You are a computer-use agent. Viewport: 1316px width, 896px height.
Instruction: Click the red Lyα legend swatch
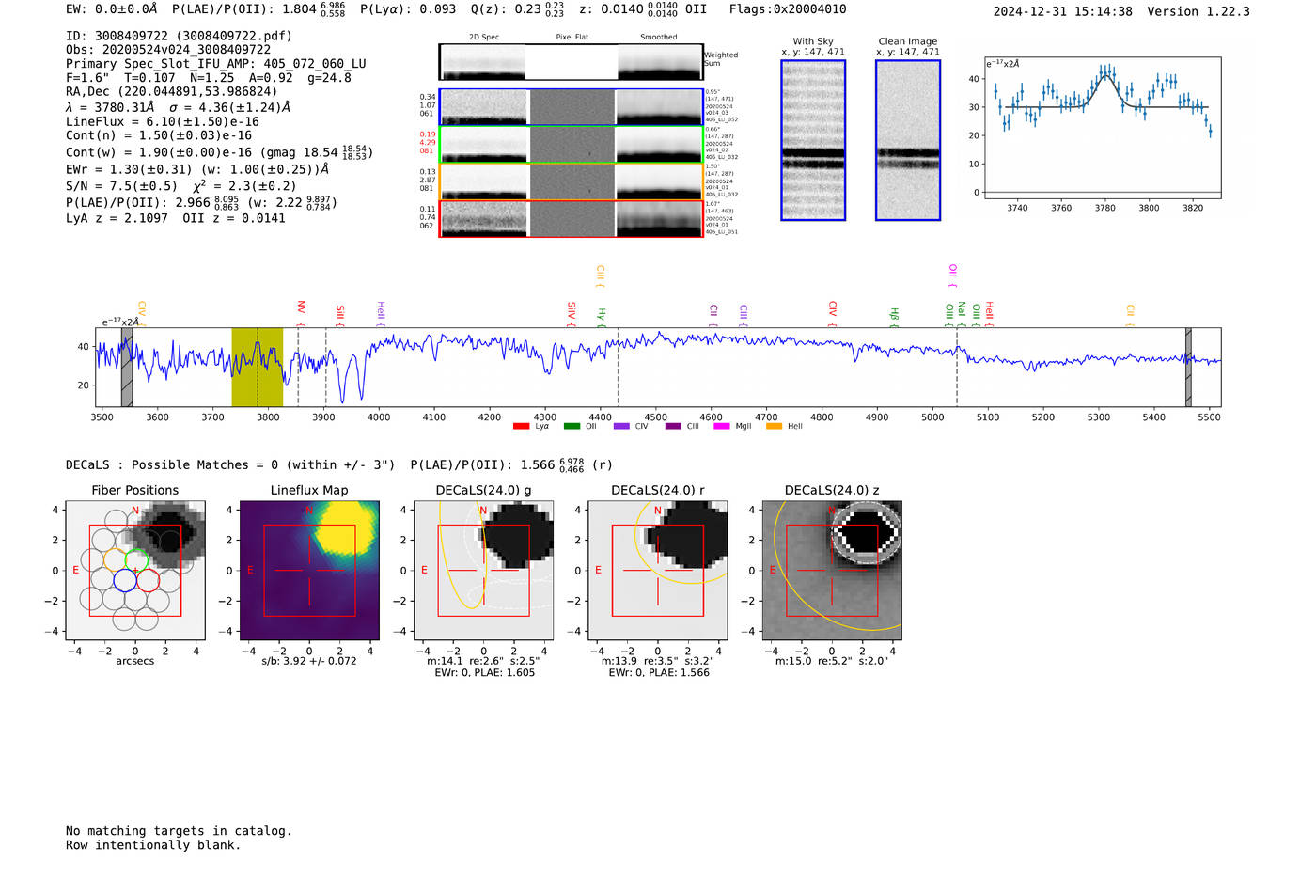coord(521,427)
